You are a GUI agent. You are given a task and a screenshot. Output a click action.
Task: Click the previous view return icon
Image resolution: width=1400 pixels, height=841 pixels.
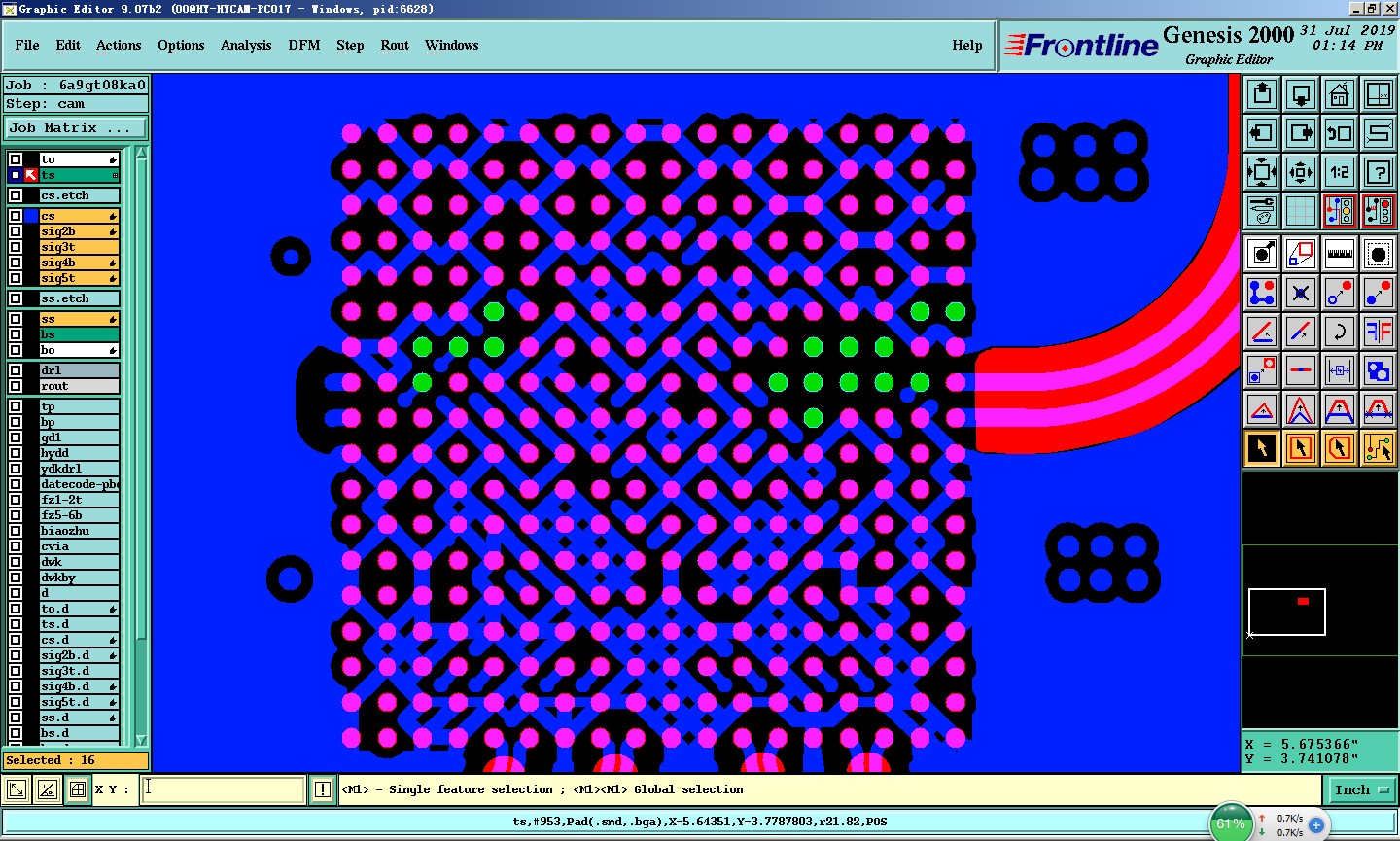click(x=1340, y=133)
